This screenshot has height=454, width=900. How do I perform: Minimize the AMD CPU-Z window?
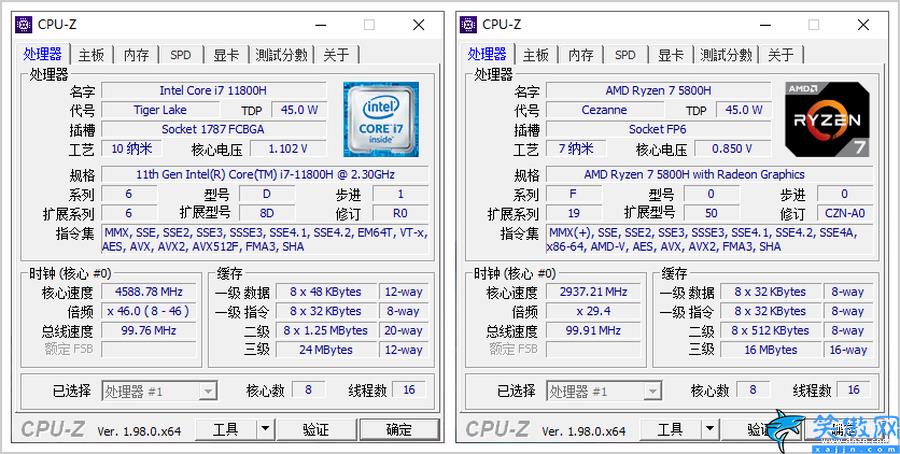[x=766, y=25]
